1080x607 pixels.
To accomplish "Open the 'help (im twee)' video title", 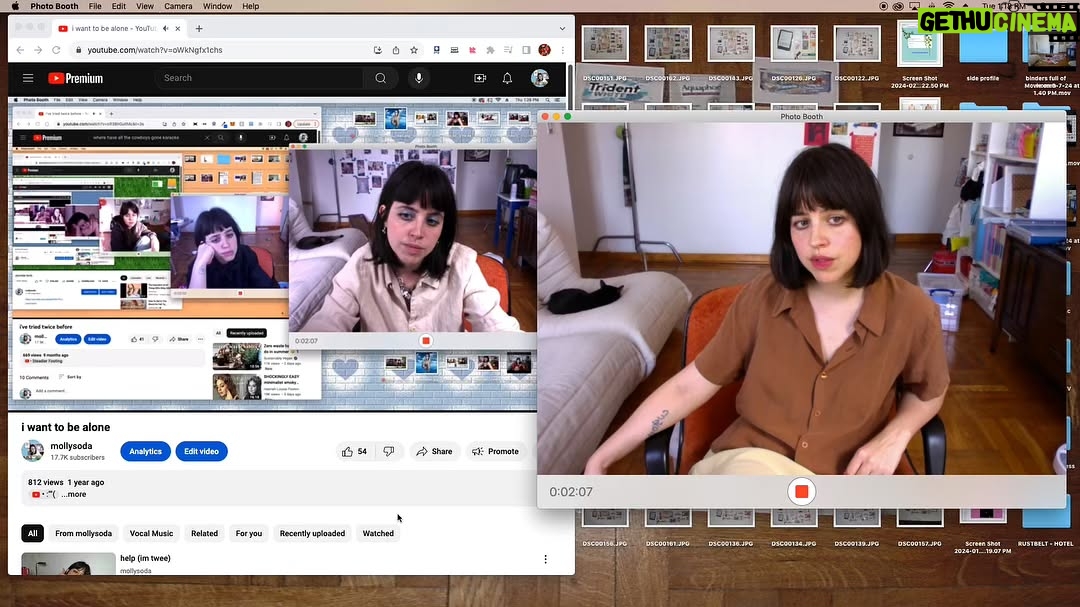I will 145,558.
